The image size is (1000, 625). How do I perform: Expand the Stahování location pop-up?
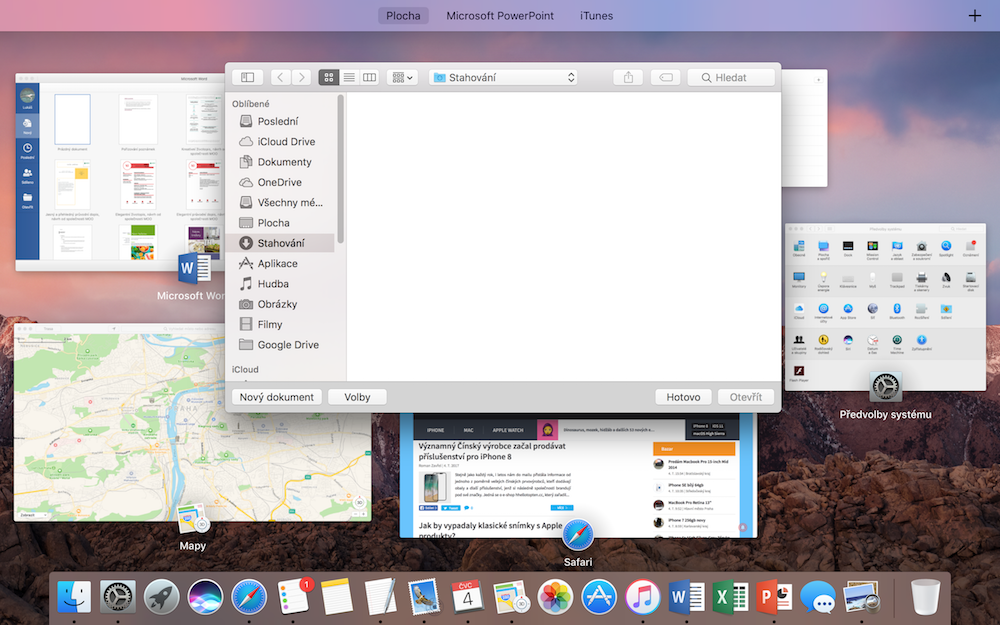503,77
